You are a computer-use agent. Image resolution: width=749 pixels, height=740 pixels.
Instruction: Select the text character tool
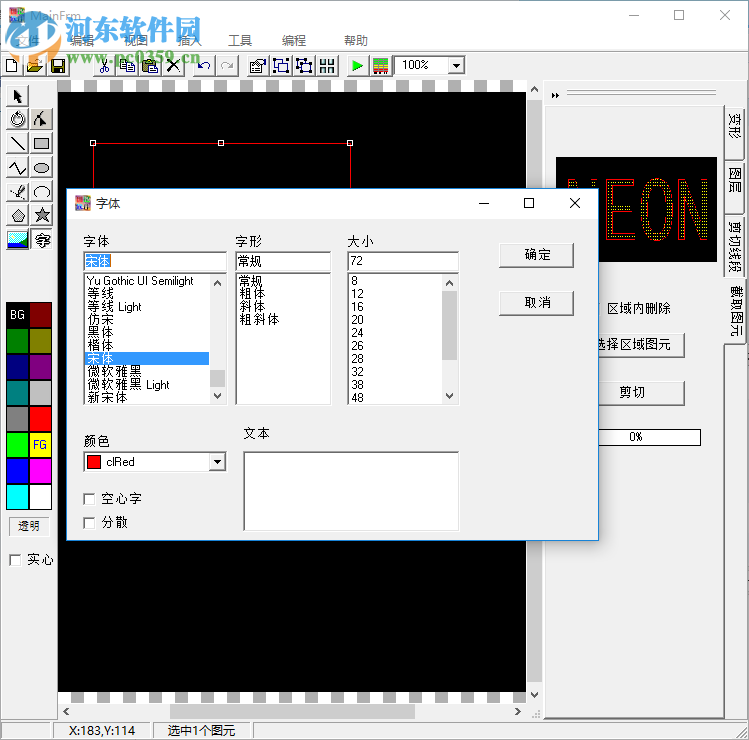42,239
